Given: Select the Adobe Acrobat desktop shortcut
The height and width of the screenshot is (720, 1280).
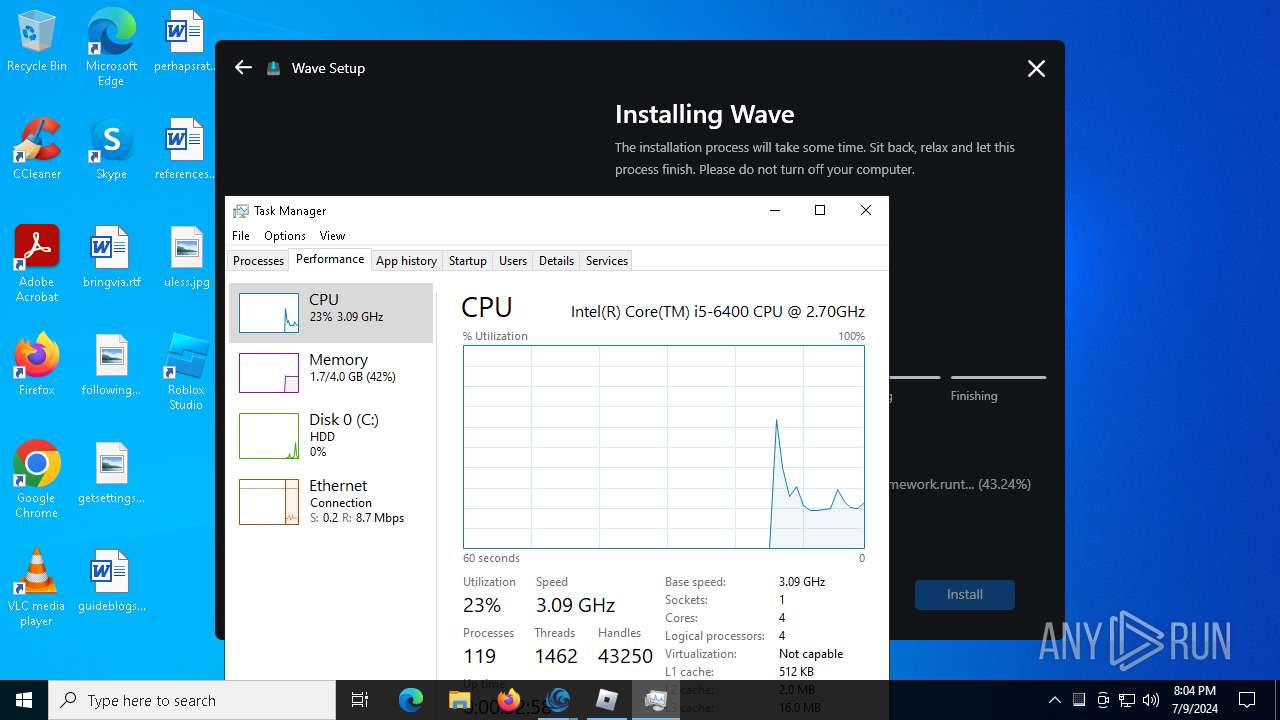Looking at the screenshot, I should [x=37, y=264].
